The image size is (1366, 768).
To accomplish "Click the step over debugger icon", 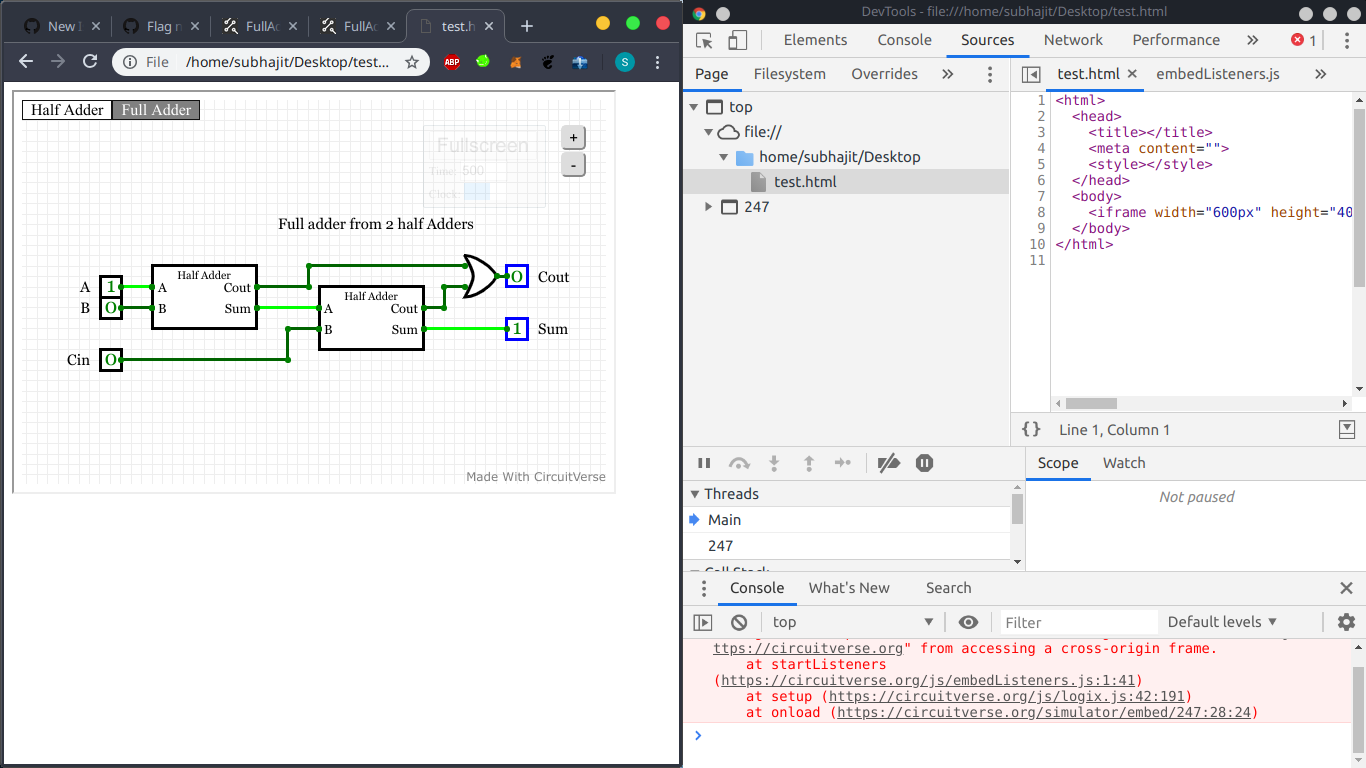I will tap(739, 463).
